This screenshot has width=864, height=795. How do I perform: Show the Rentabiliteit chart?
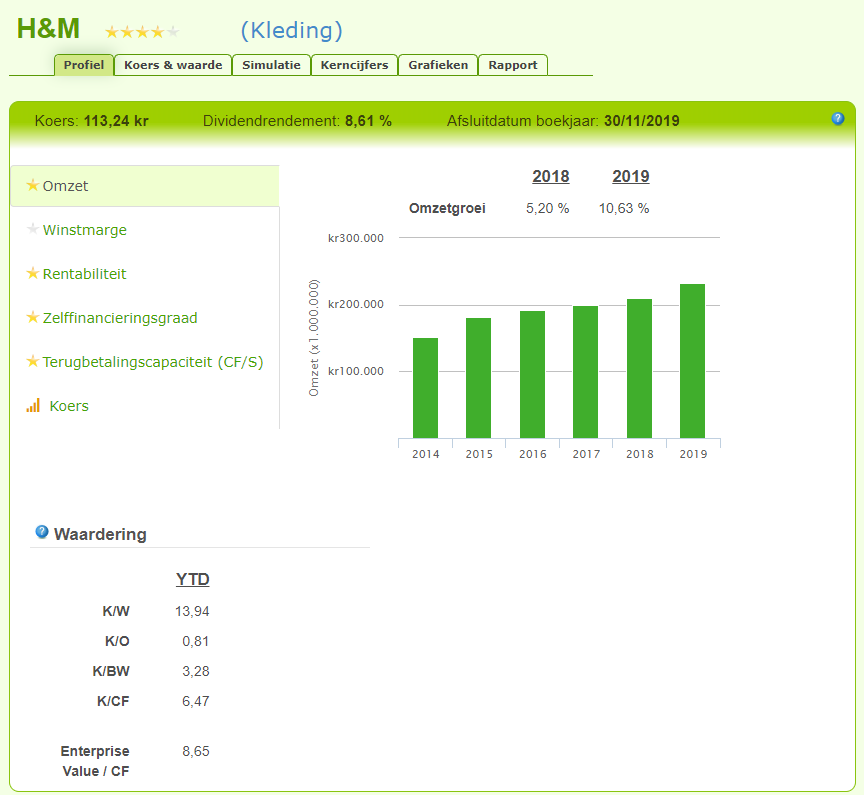pyautogui.click(x=84, y=274)
